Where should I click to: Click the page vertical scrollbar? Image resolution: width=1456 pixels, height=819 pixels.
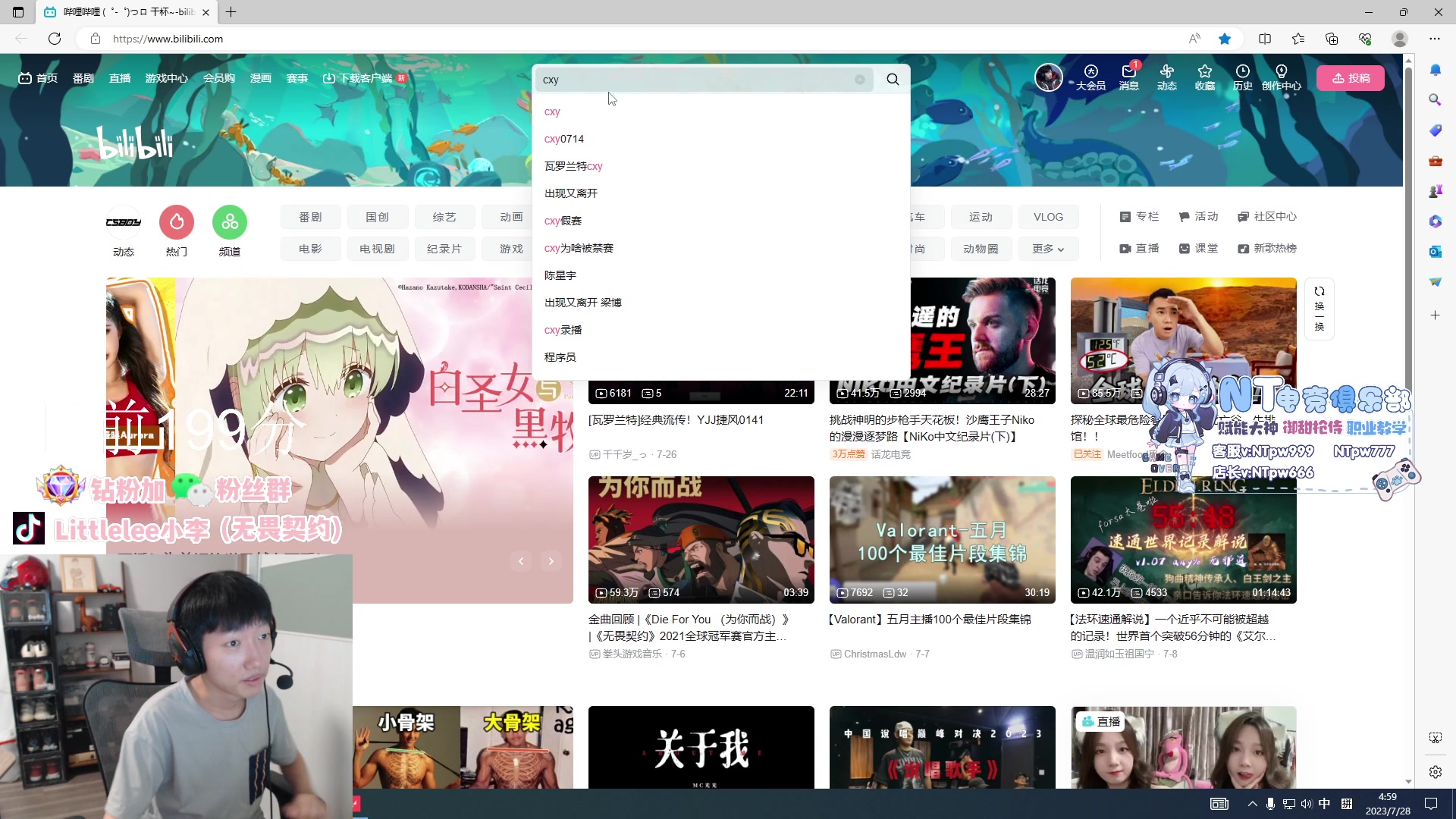[1408, 421]
